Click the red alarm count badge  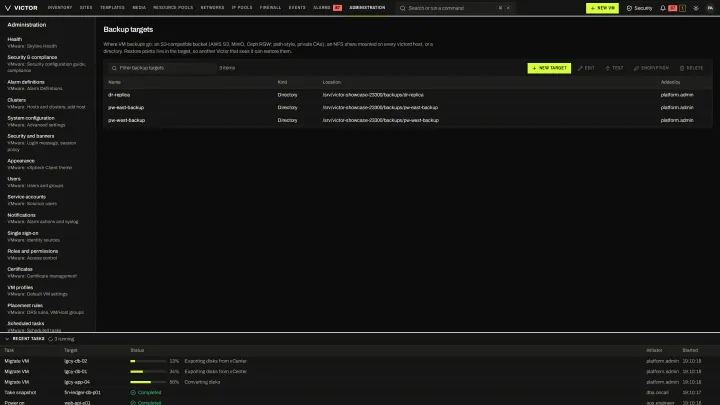[x=673, y=8]
